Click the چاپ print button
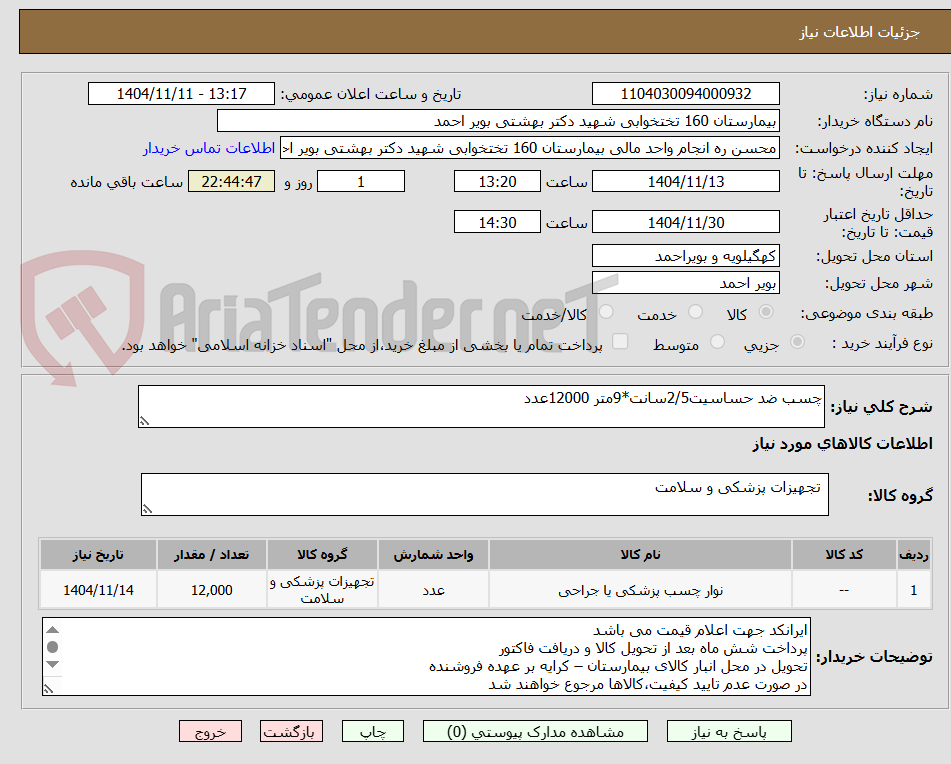This screenshot has width=951, height=764. (x=372, y=731)
